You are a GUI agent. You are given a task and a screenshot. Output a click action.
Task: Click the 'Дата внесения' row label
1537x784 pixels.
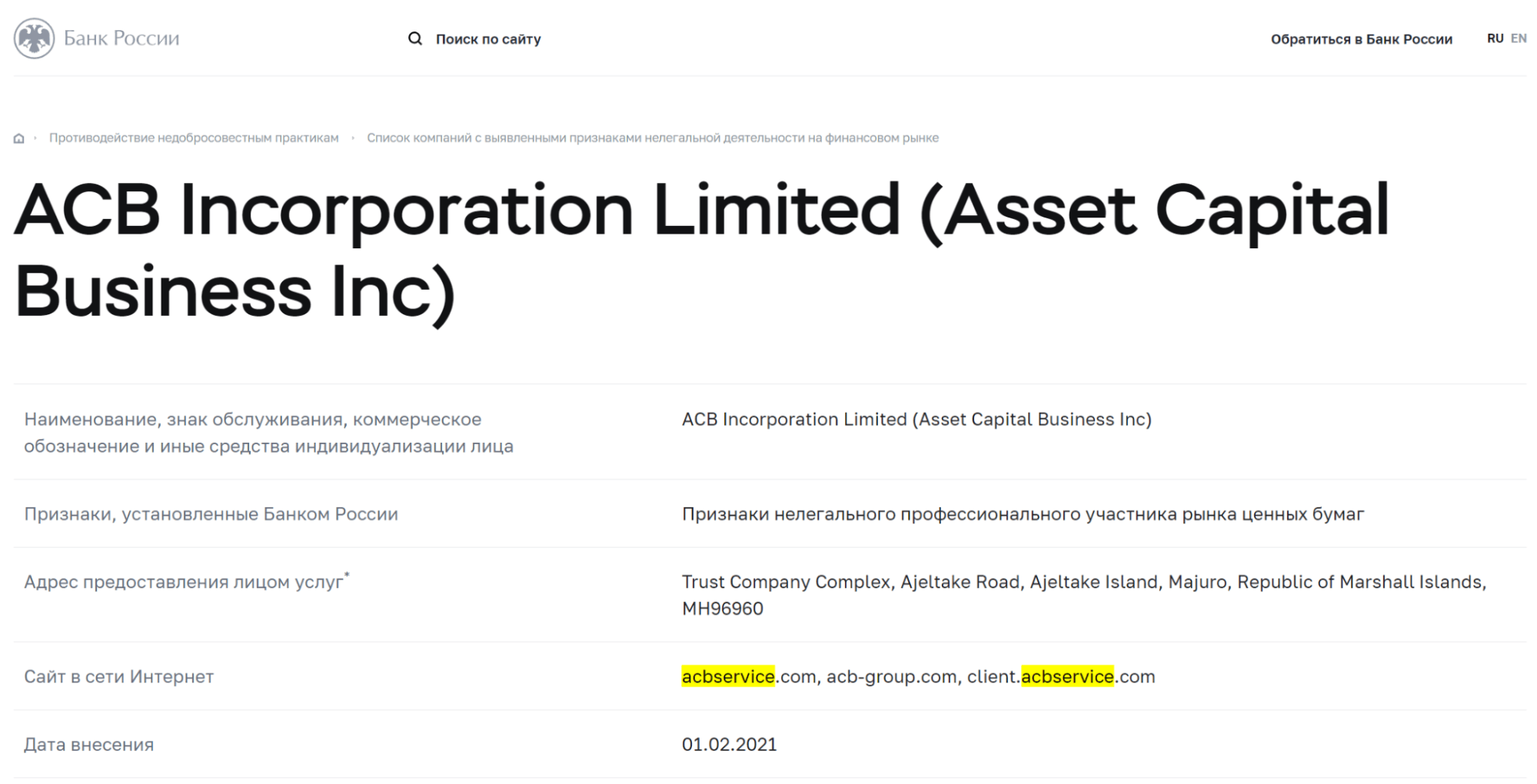(x=89, y=744)
